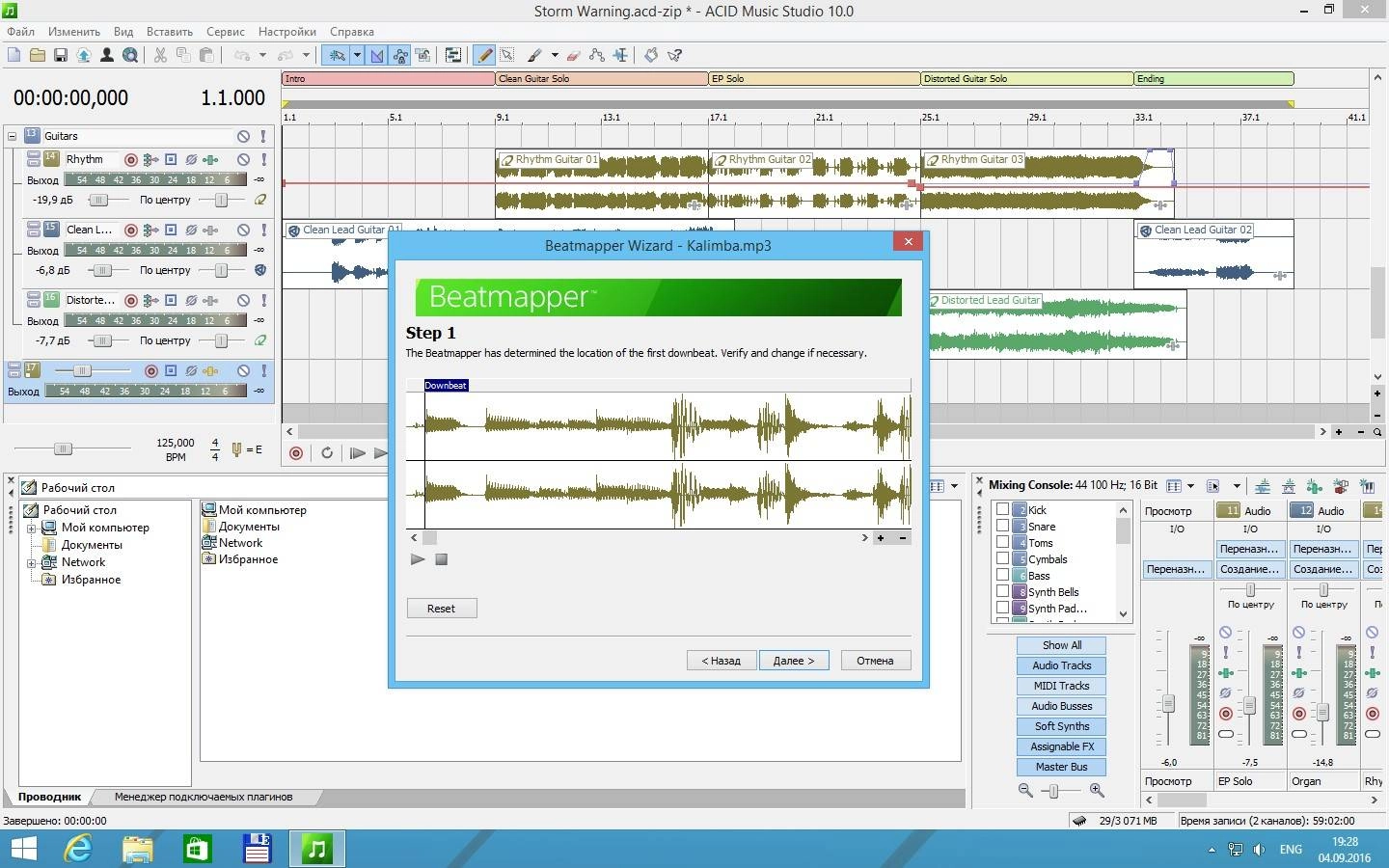Click Rhythm track volume slider
Image resolution: width=1389 pixels, height=868 pixels.
click(98, 201)
